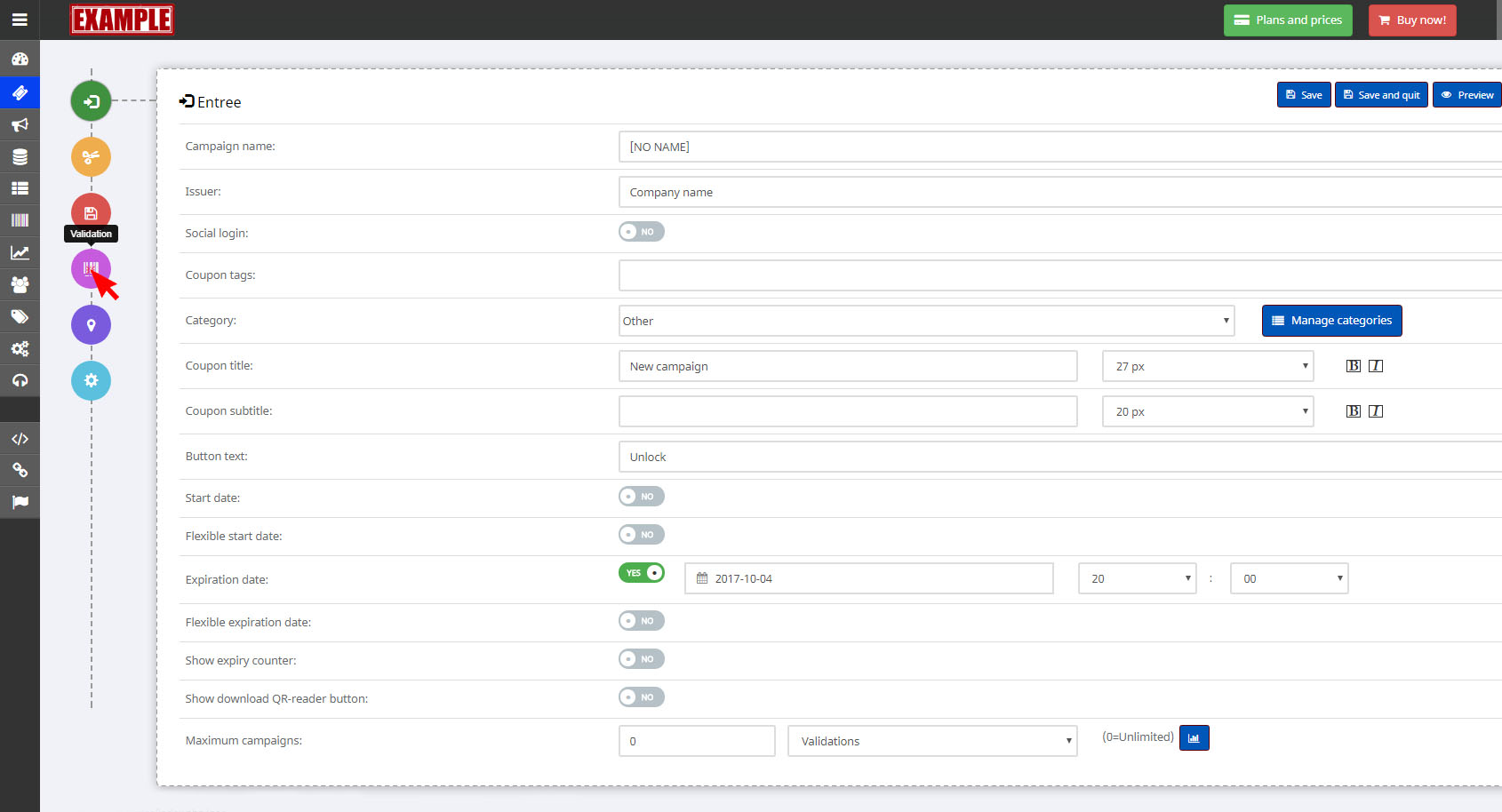Screen dimensions: 1502x812
Task: Click the chart button next to Maximum campaigns
Action: click(1194, 738)
